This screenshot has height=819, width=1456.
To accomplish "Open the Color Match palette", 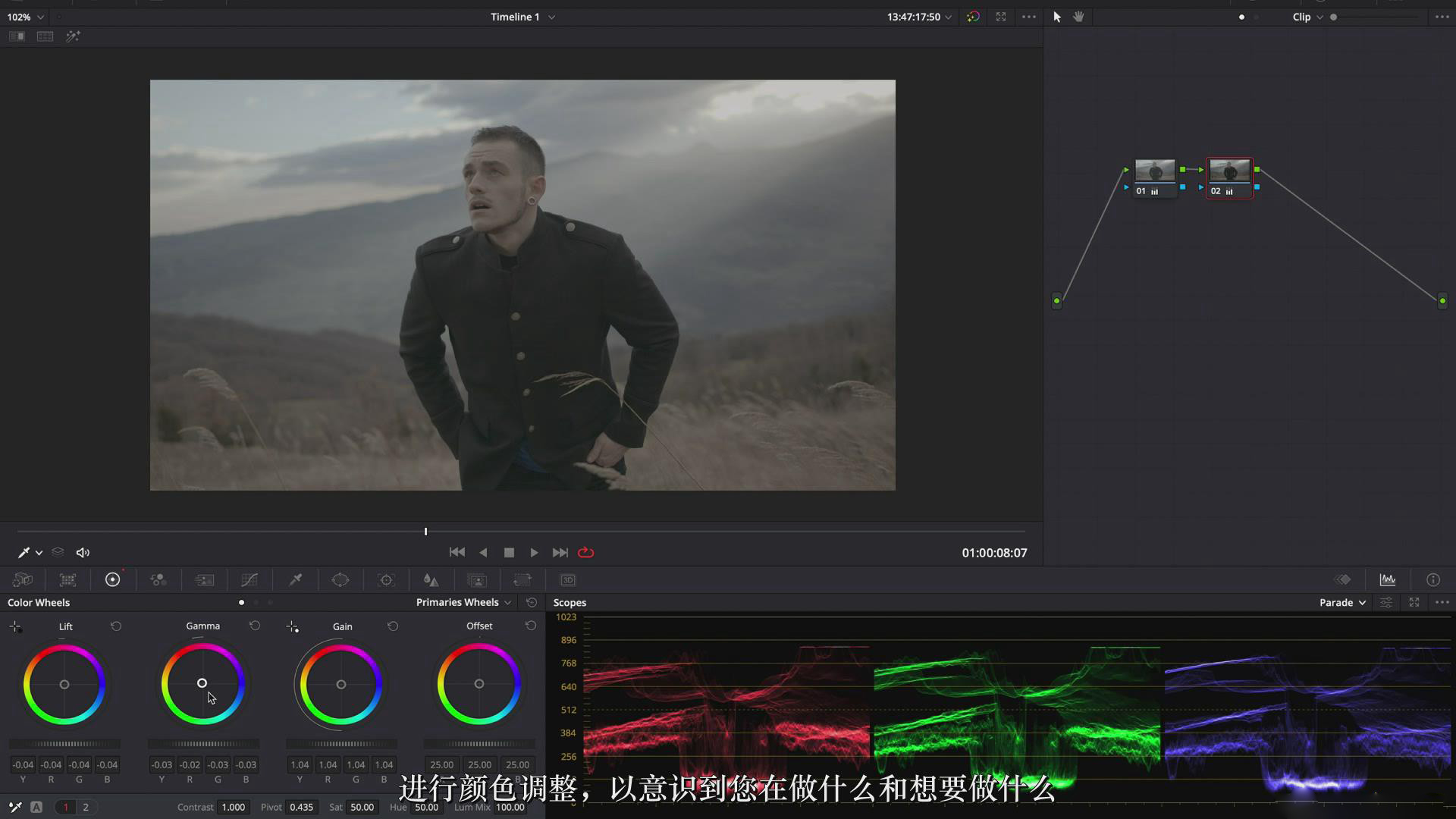I will (68, 580).
